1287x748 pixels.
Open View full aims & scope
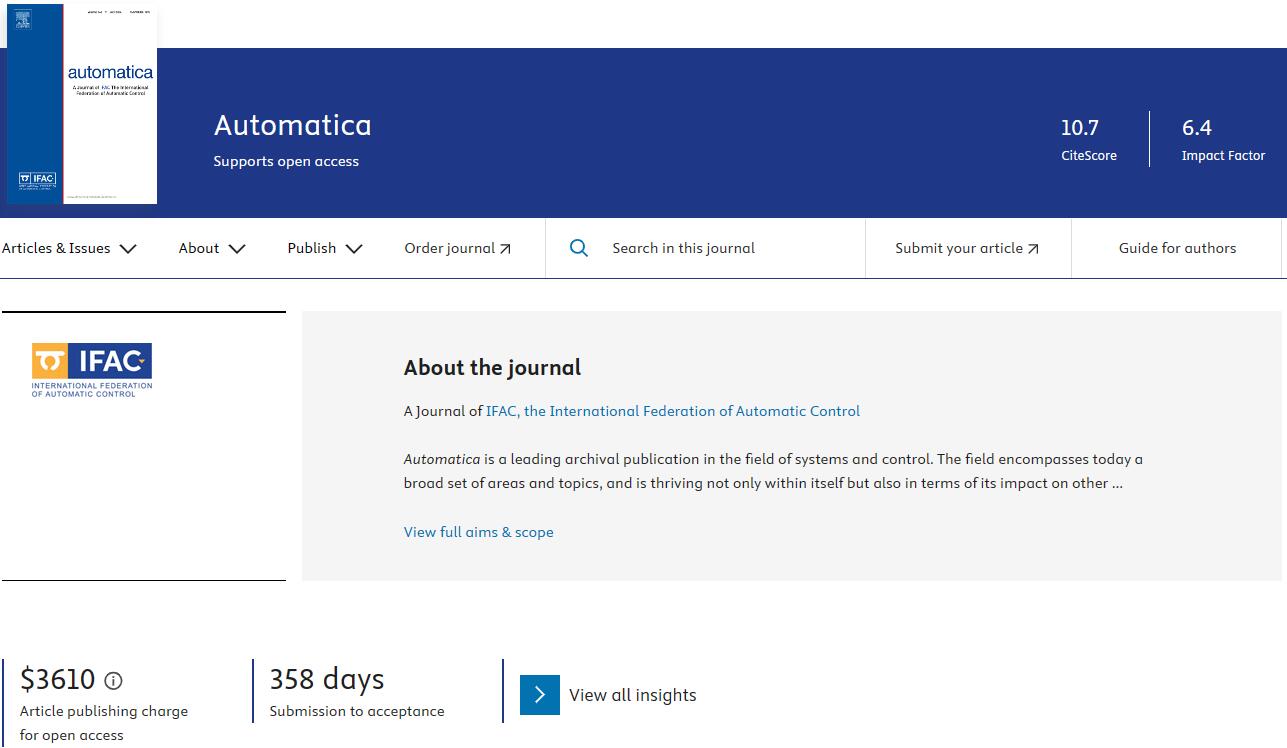pos(478,532)
